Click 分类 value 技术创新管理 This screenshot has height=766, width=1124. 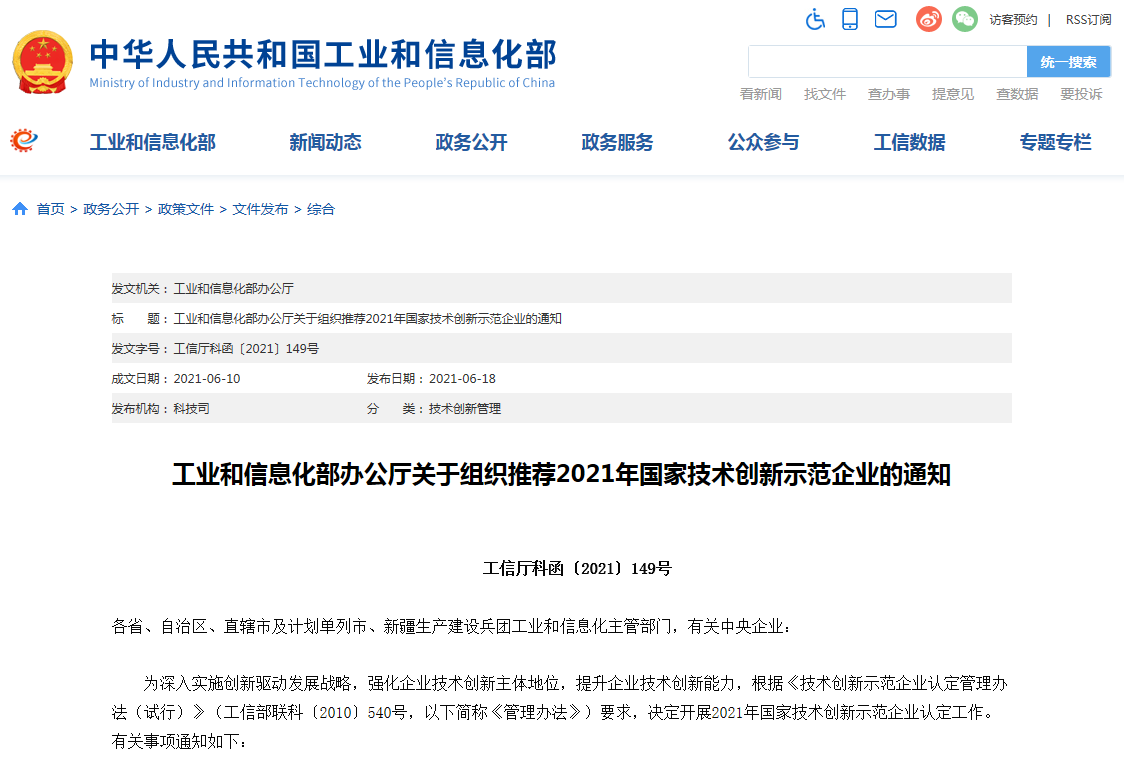coord(465,409)
